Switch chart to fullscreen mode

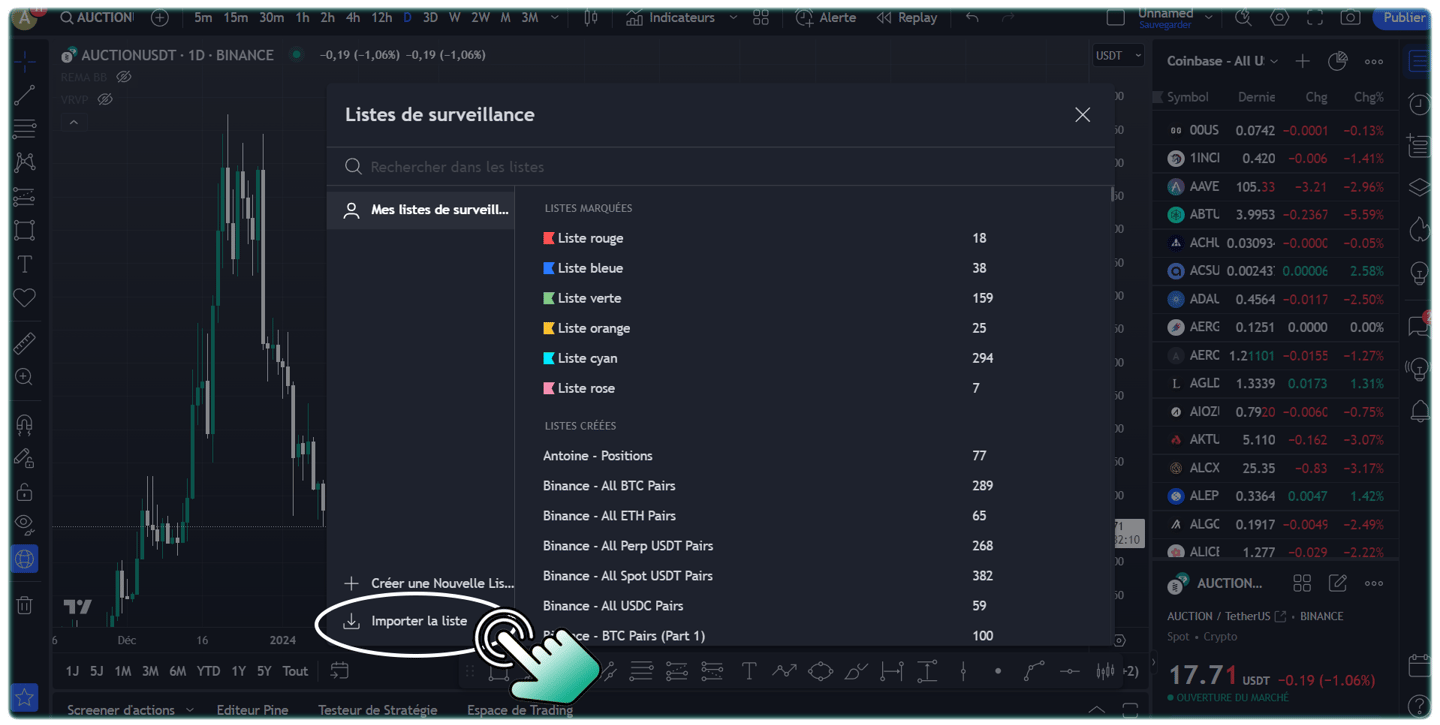click(1315, 18)
